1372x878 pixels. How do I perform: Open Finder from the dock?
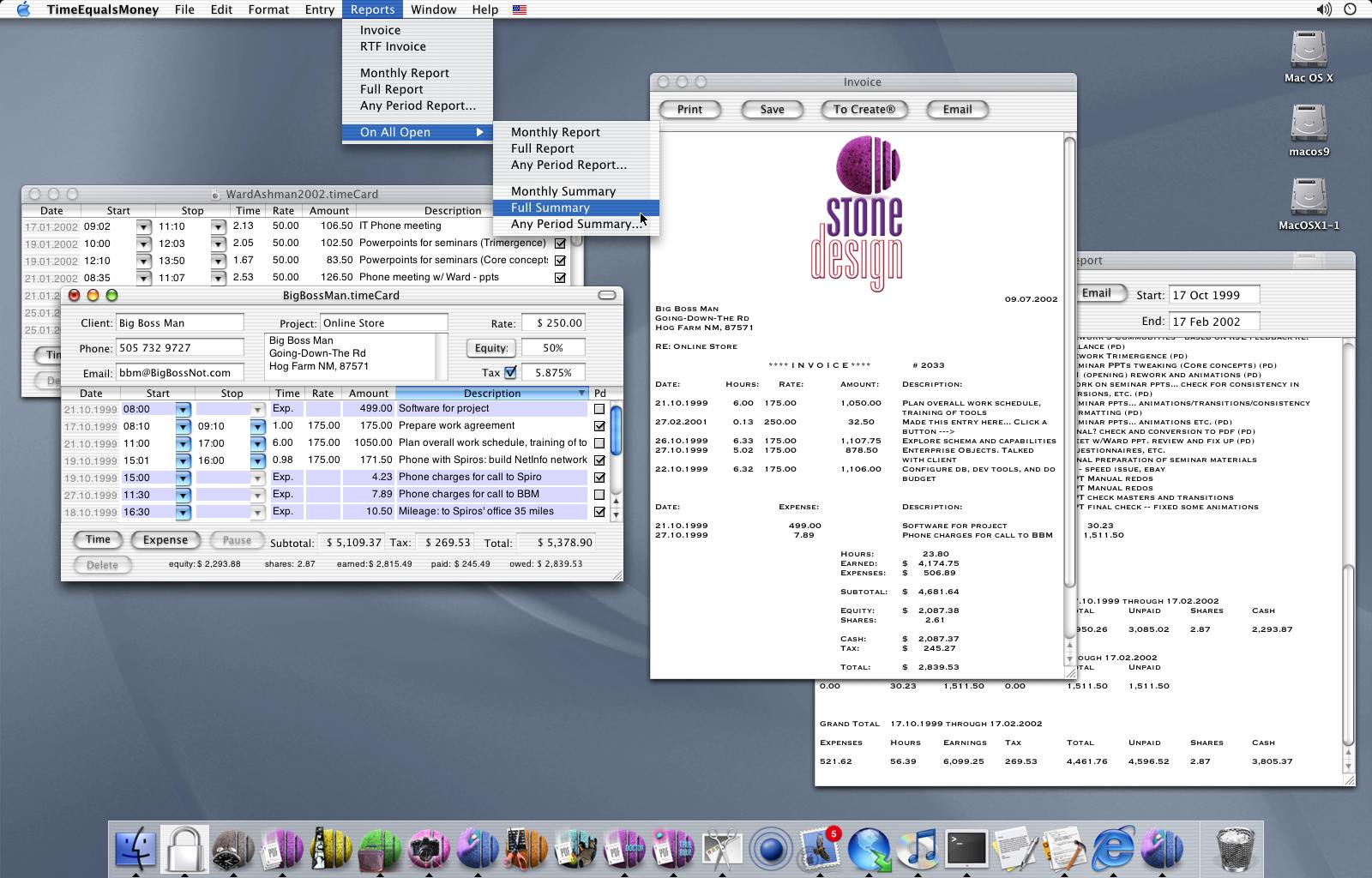coord(135,848)
